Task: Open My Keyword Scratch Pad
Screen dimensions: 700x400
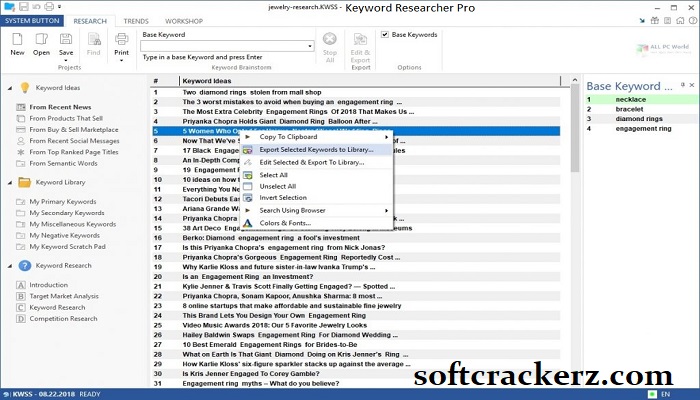Action: 67,246
